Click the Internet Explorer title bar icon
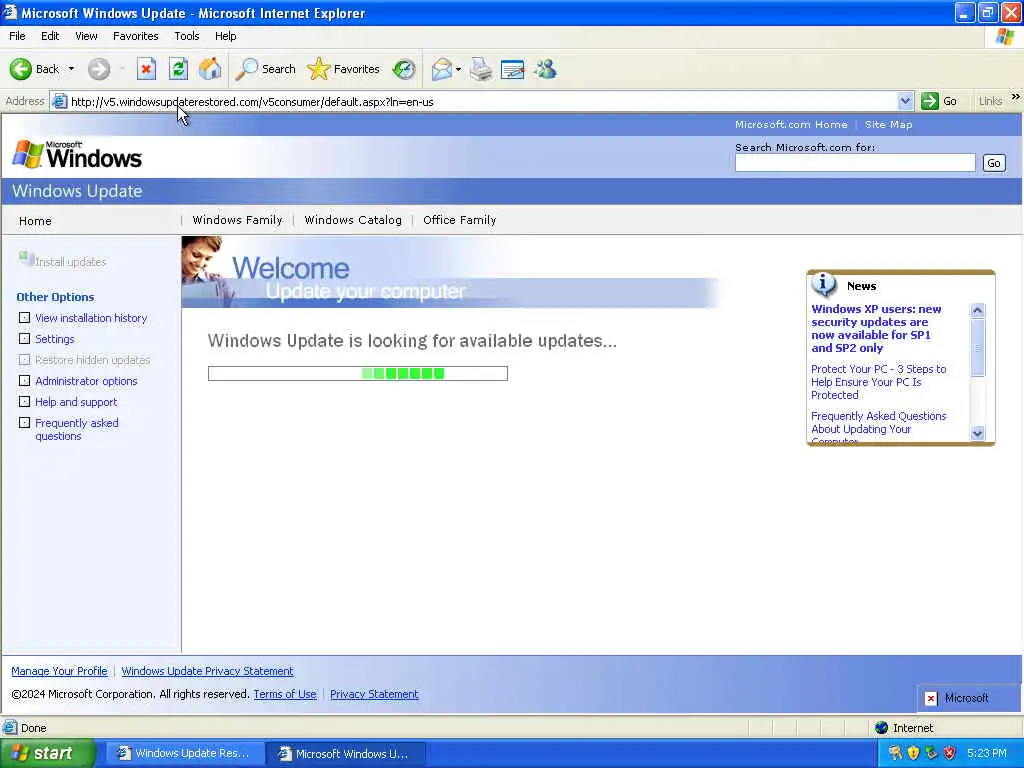 click(x=10, y=12)
